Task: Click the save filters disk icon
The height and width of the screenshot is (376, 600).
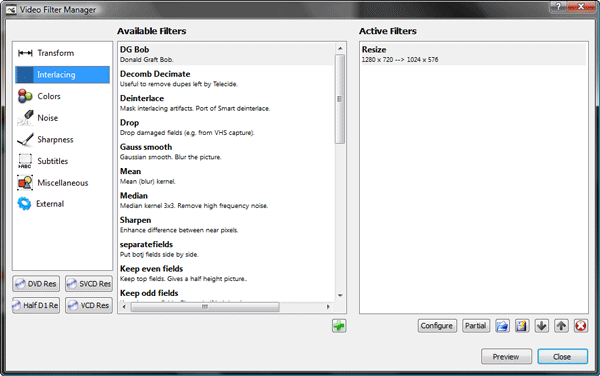Action: pos(522,326)
